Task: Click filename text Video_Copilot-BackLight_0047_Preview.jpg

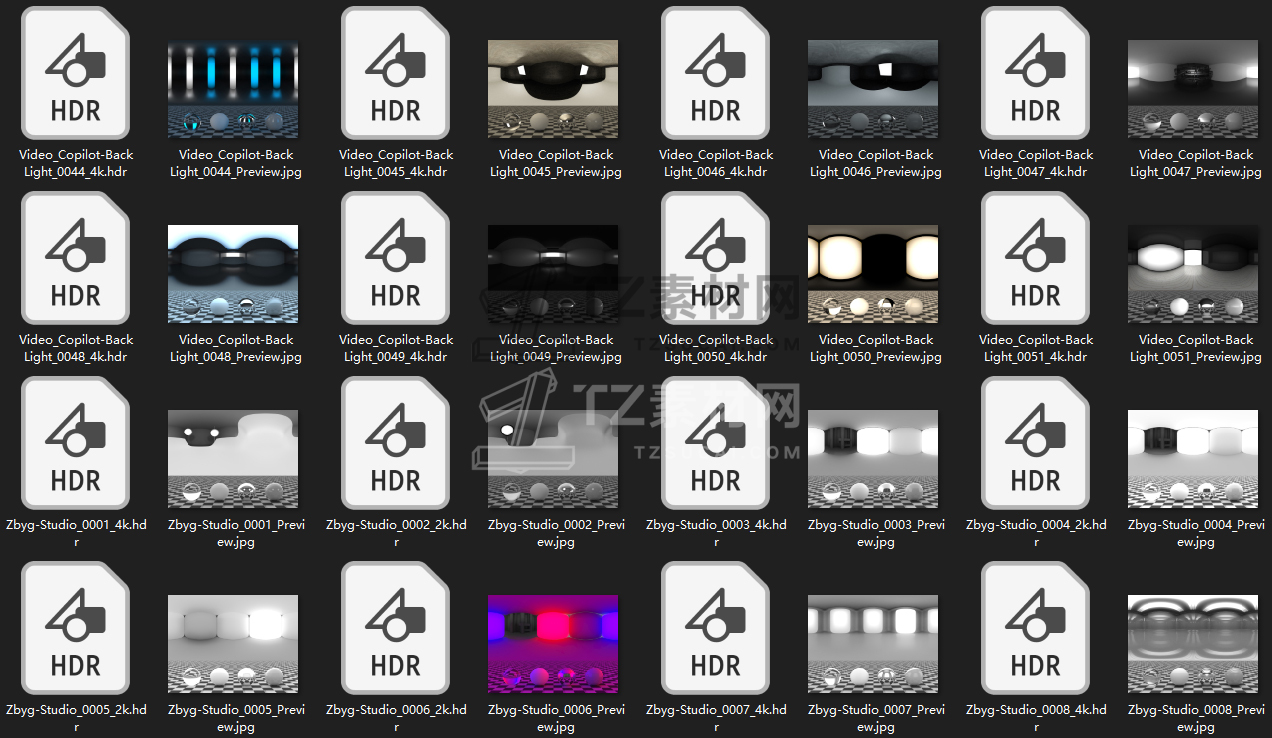Action: (x=1196, y=163)
